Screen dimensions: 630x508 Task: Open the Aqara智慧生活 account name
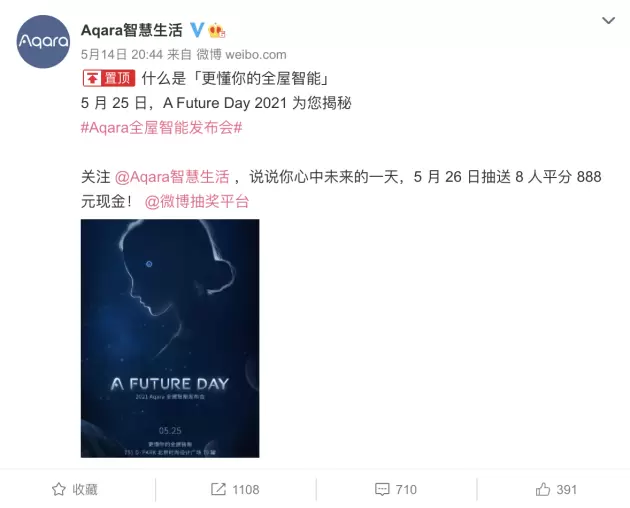[132, 30]
